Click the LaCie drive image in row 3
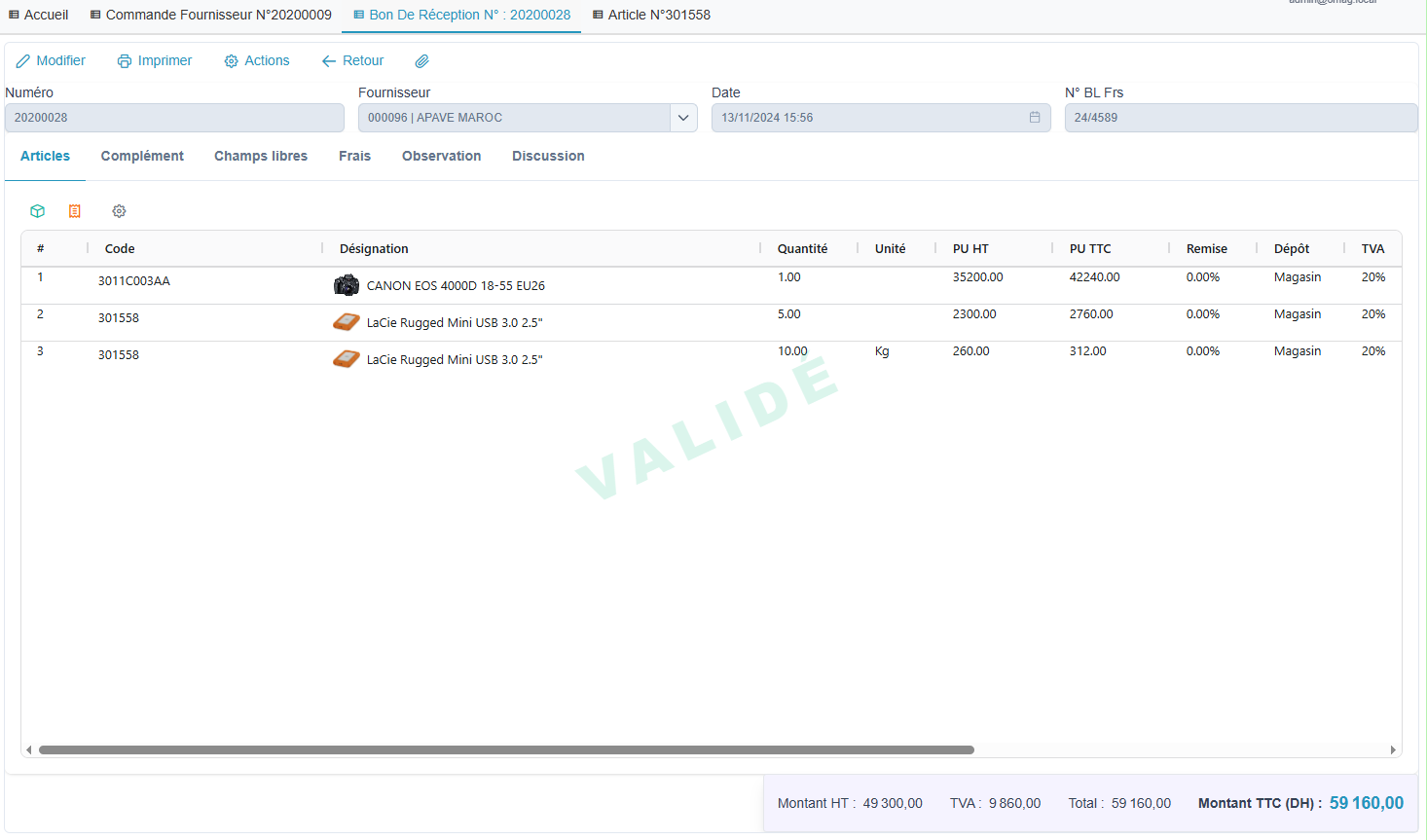The height and width of the screenshot is (840, 1427). (x=347, y=359)
